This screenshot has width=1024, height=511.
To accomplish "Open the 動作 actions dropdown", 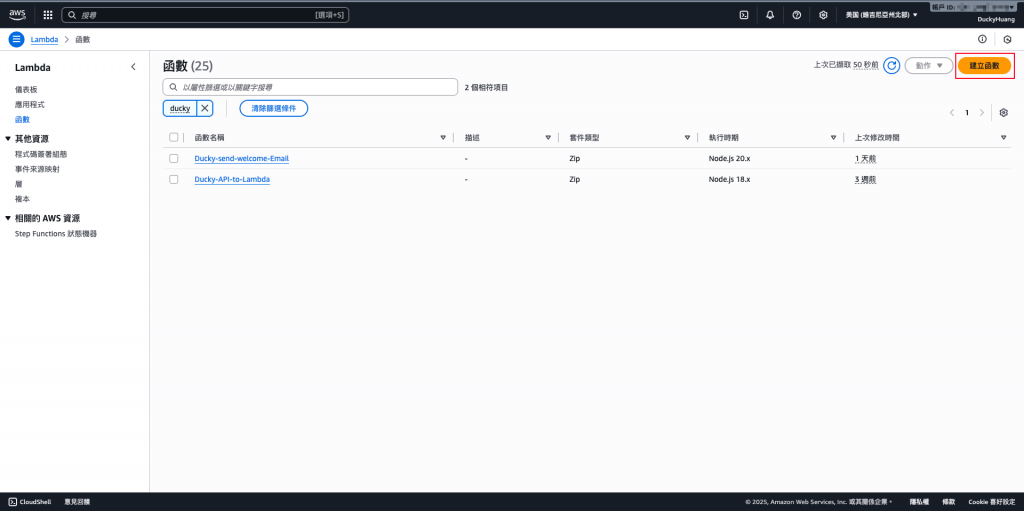I will click(x=929, y=65).
